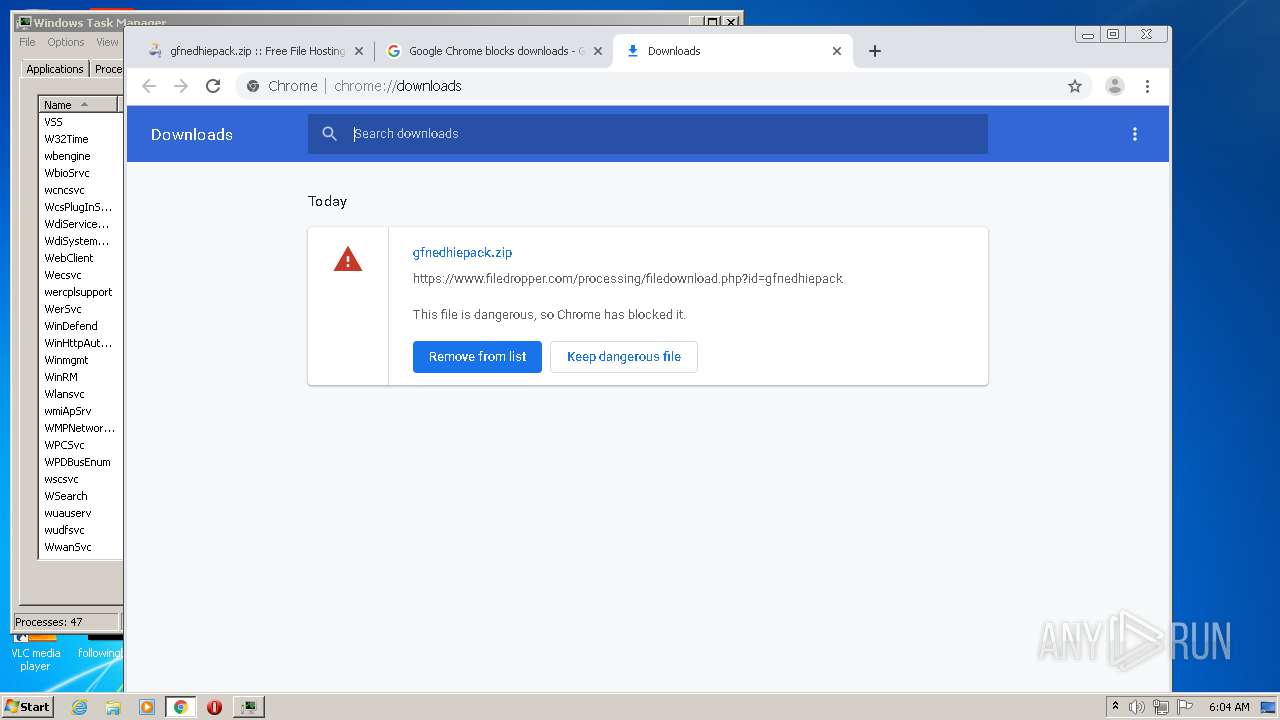Click Remove from list button
This screenshot has height=720, width=1280.
pyautogui.click(x=477, y=357)
